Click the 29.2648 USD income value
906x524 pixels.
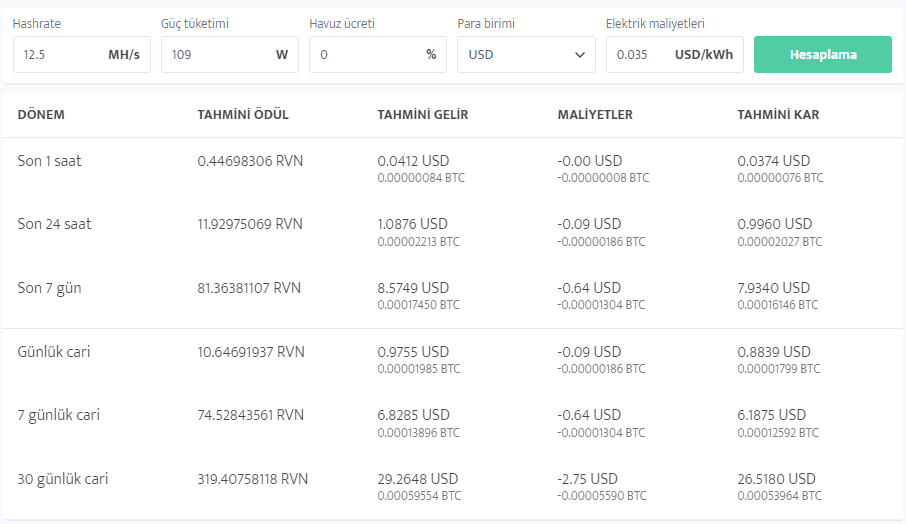tap(418, 478)
